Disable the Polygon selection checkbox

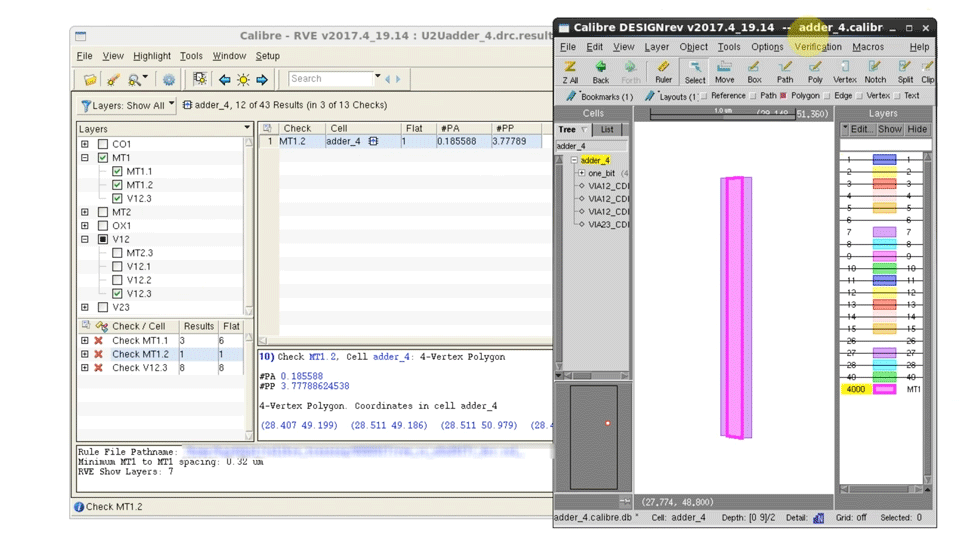click(x=783, y=96)
